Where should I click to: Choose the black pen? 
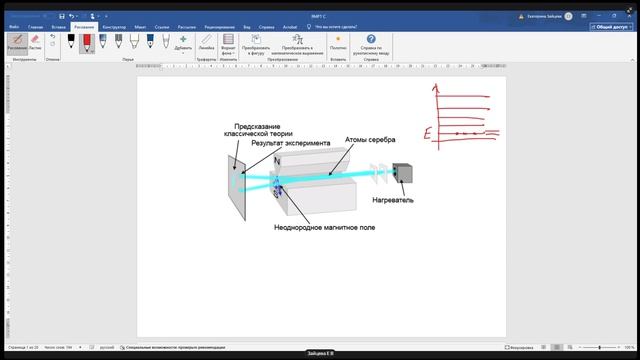click(71, 42)
